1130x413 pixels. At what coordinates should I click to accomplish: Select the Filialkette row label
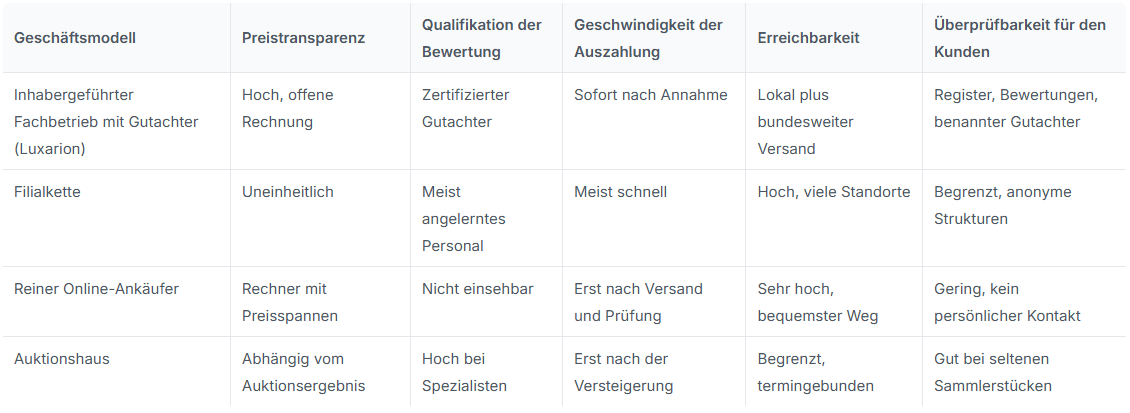pyautogui.click(x=47, y=192)
